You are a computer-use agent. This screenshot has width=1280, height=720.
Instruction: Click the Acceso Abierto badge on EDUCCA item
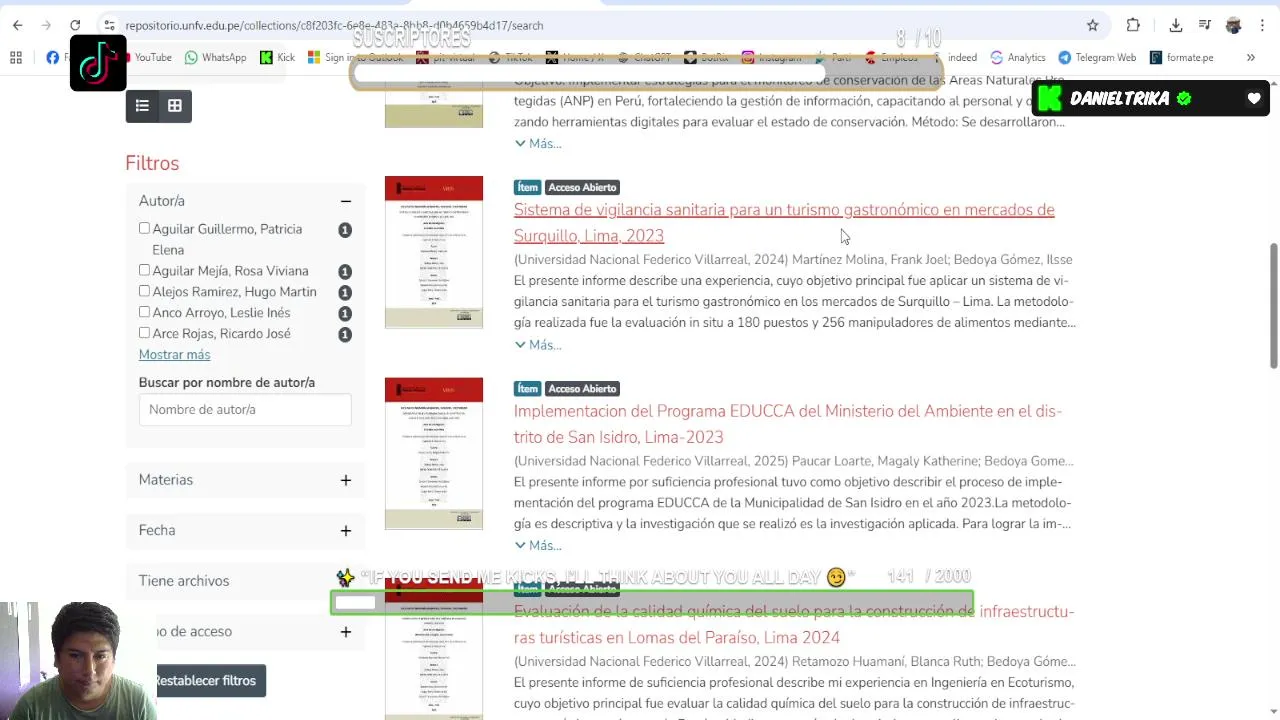tap(582, 388)
